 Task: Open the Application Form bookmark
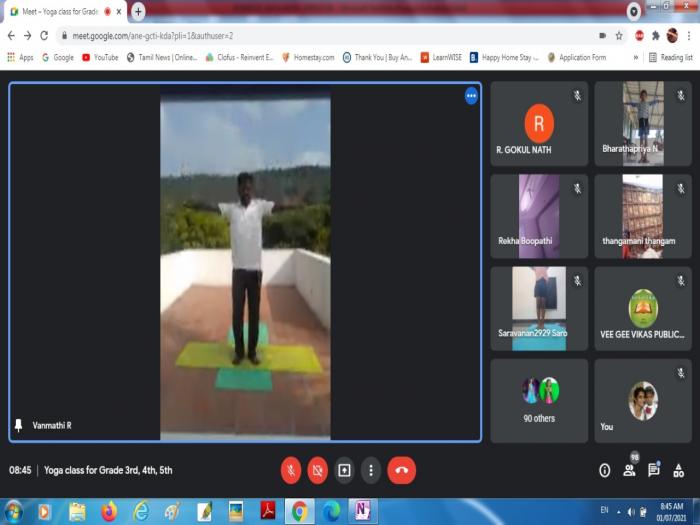coord(577,57)
